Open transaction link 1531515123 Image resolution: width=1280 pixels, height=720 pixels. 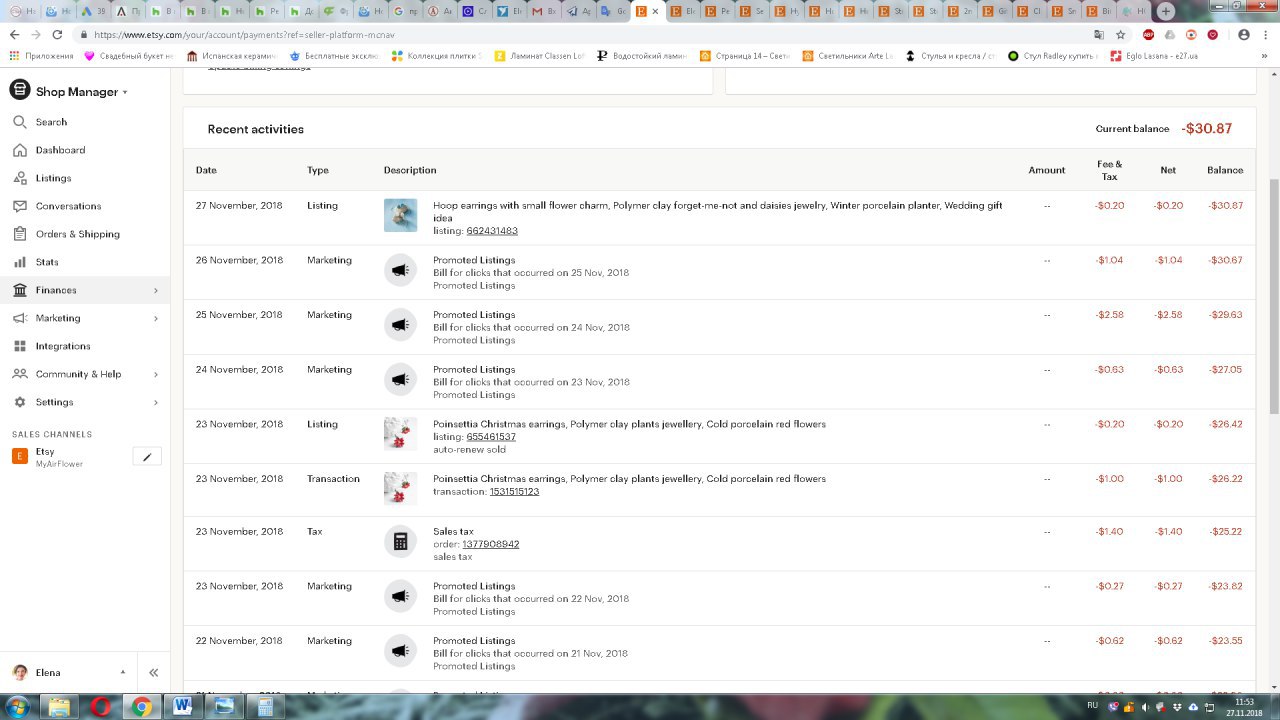[514, 492]
